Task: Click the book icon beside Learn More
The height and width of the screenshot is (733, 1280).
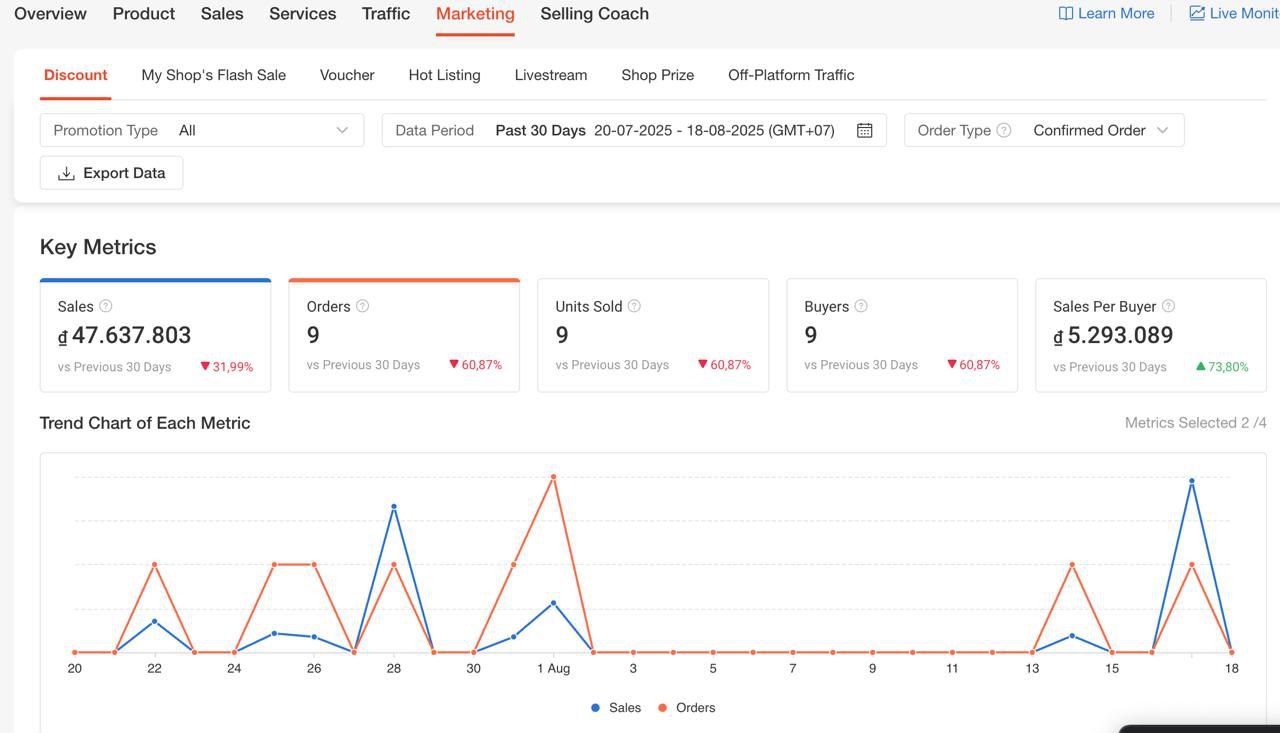Action: pos(1066,14)
